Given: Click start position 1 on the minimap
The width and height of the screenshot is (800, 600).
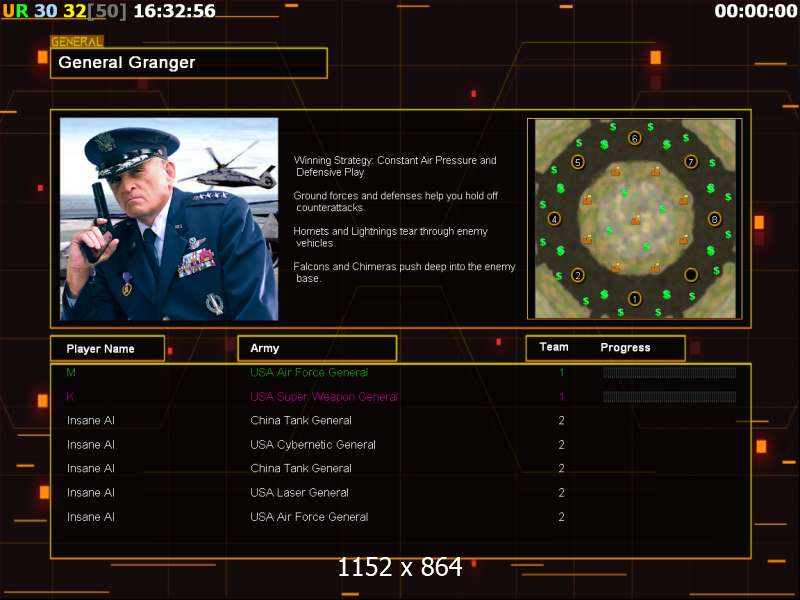Looking at the screenshot, I should 634,298.
